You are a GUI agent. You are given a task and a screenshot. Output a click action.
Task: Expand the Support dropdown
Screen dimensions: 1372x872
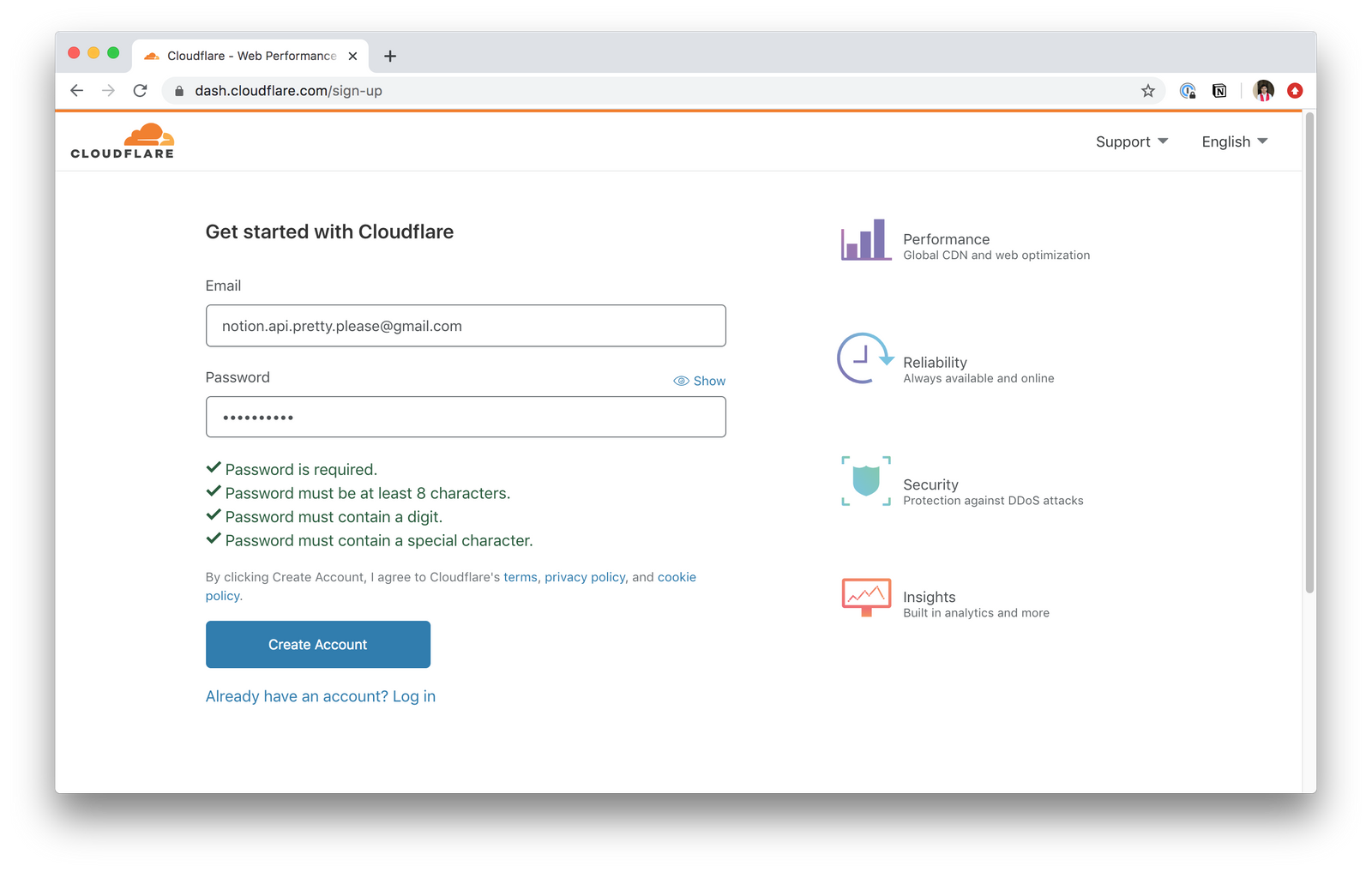pos(1131,141)
